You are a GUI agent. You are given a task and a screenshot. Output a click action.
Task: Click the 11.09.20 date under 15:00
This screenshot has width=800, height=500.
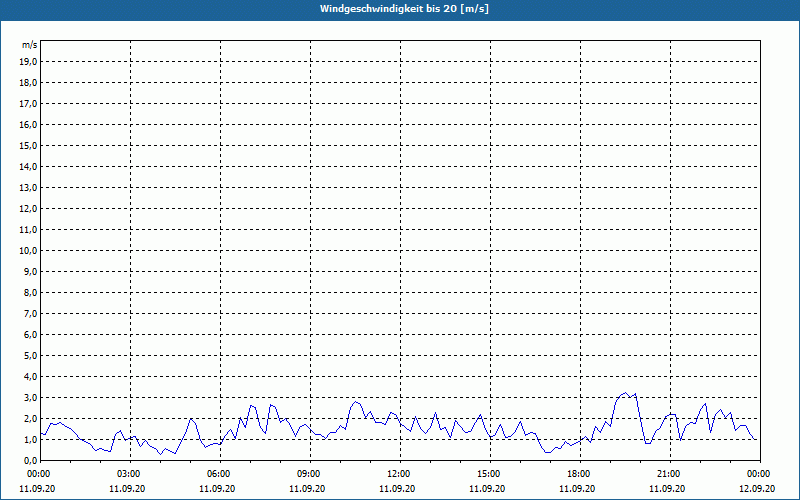(x=487, y=489)
